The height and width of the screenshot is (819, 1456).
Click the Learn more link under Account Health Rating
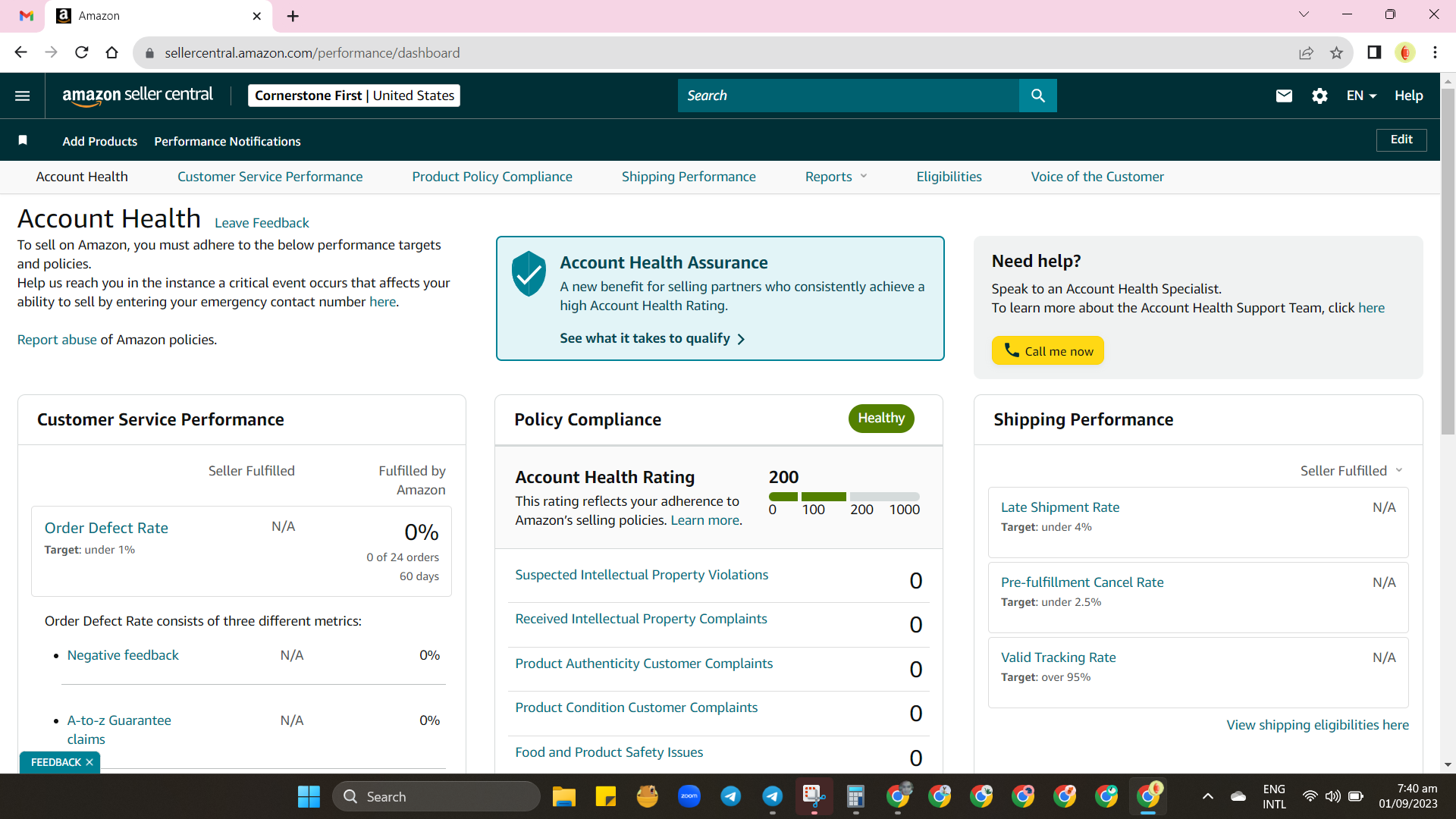coord(704,520)
